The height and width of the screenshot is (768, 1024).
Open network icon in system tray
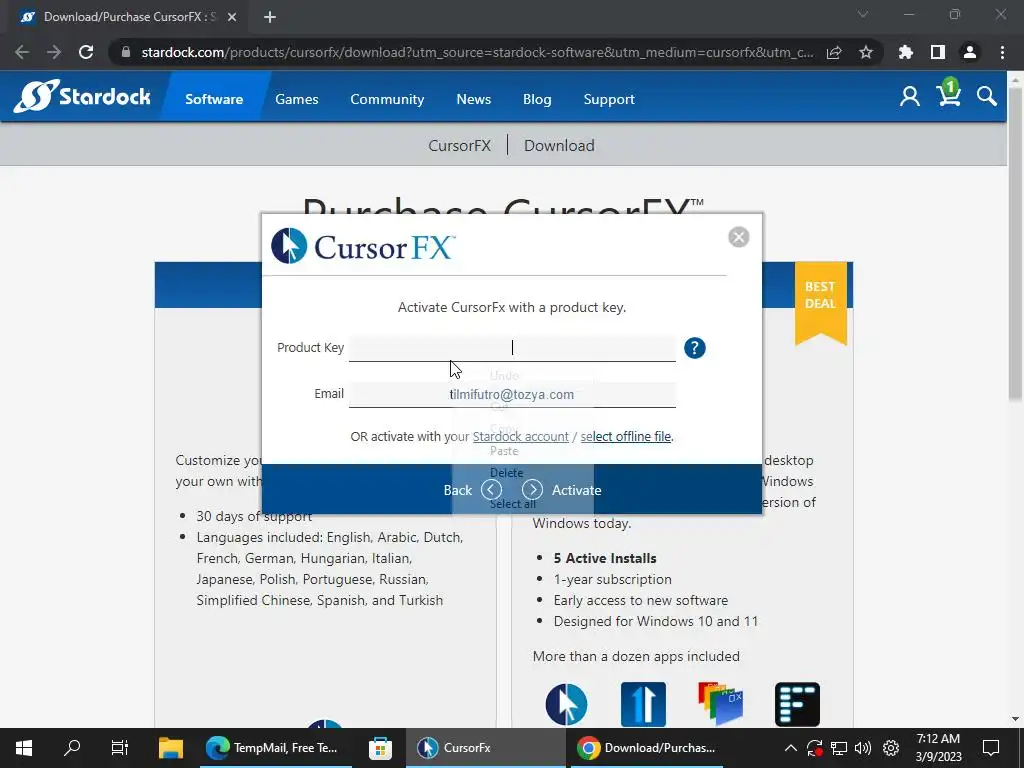pyautogui.click(x=839, y=748)
